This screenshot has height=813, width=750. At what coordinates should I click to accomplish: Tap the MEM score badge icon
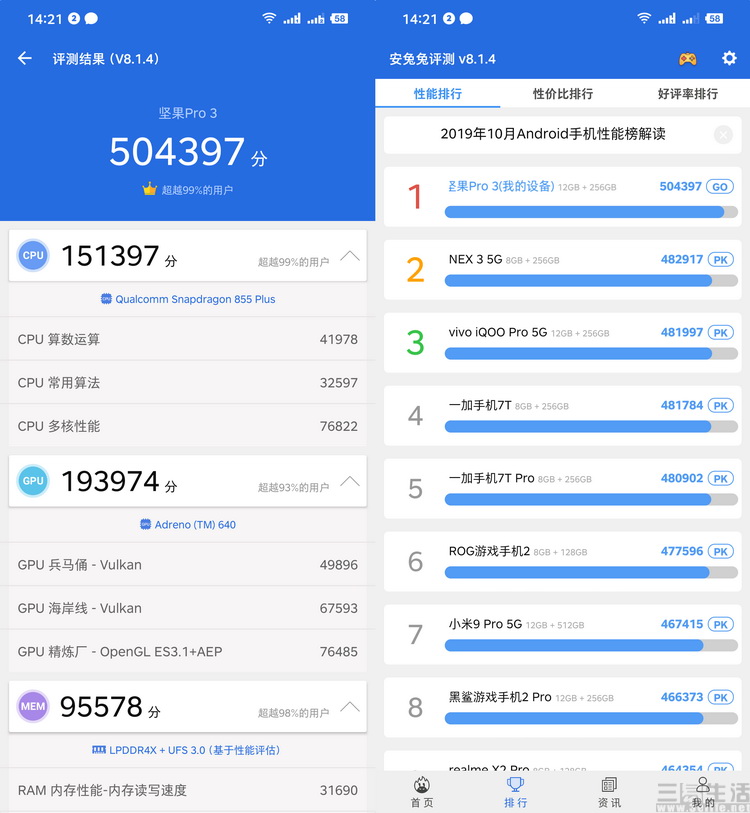point(33,706)
